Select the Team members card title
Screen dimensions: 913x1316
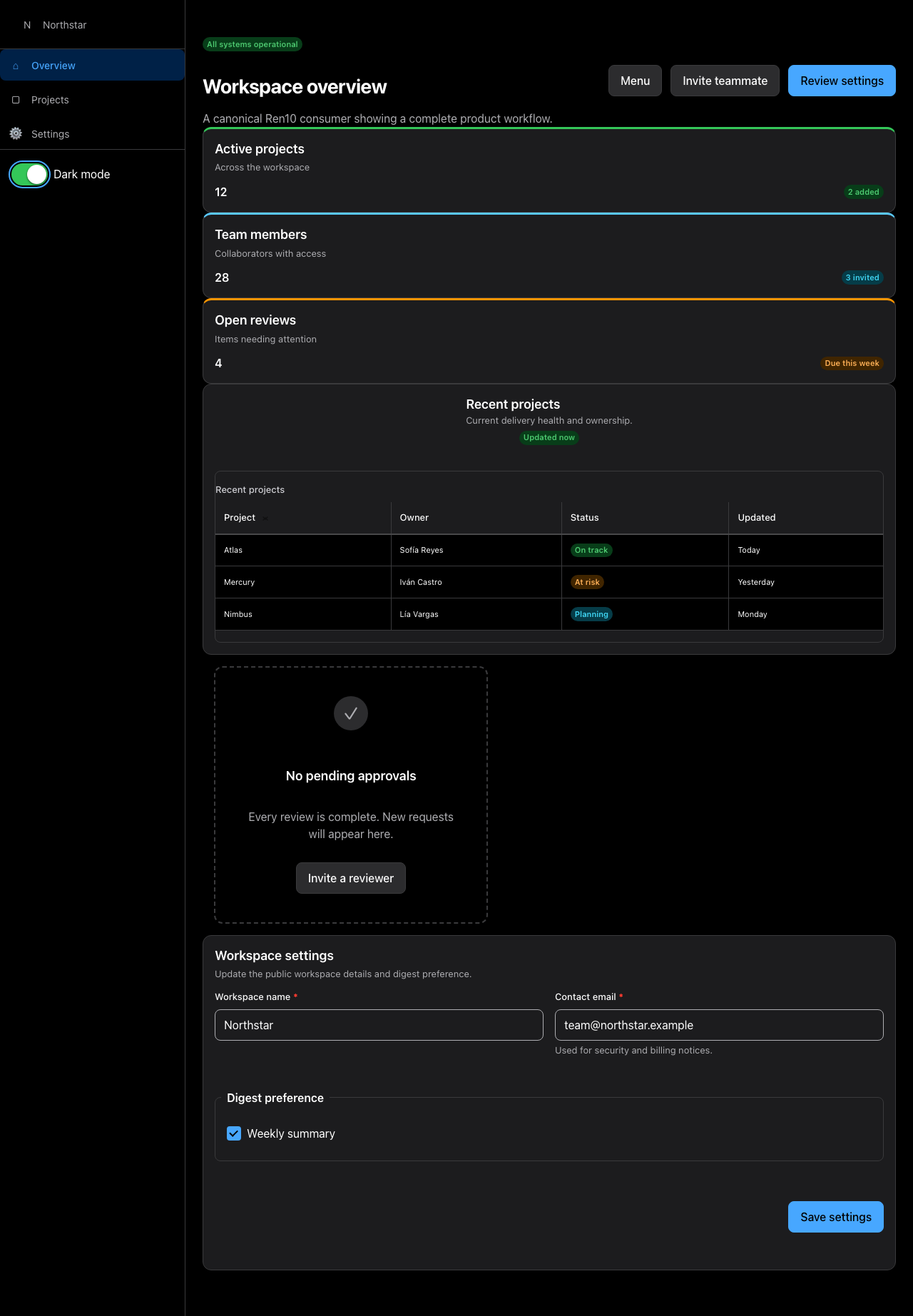(x=261, y=235)
